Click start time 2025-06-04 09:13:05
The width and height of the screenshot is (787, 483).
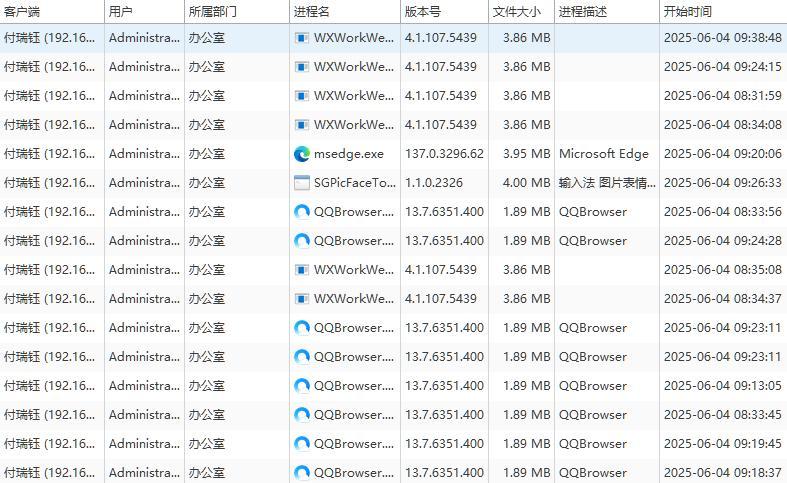tap(723, 386)
